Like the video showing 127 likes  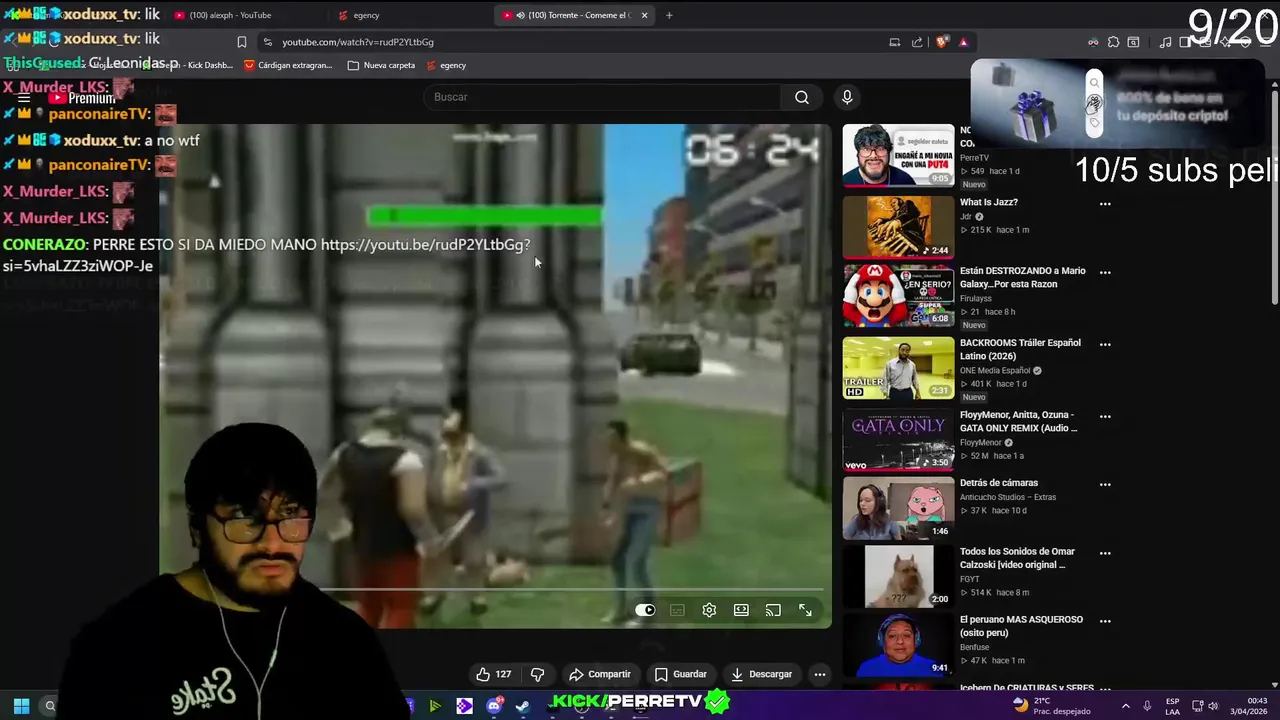click(x=493, y=674)
